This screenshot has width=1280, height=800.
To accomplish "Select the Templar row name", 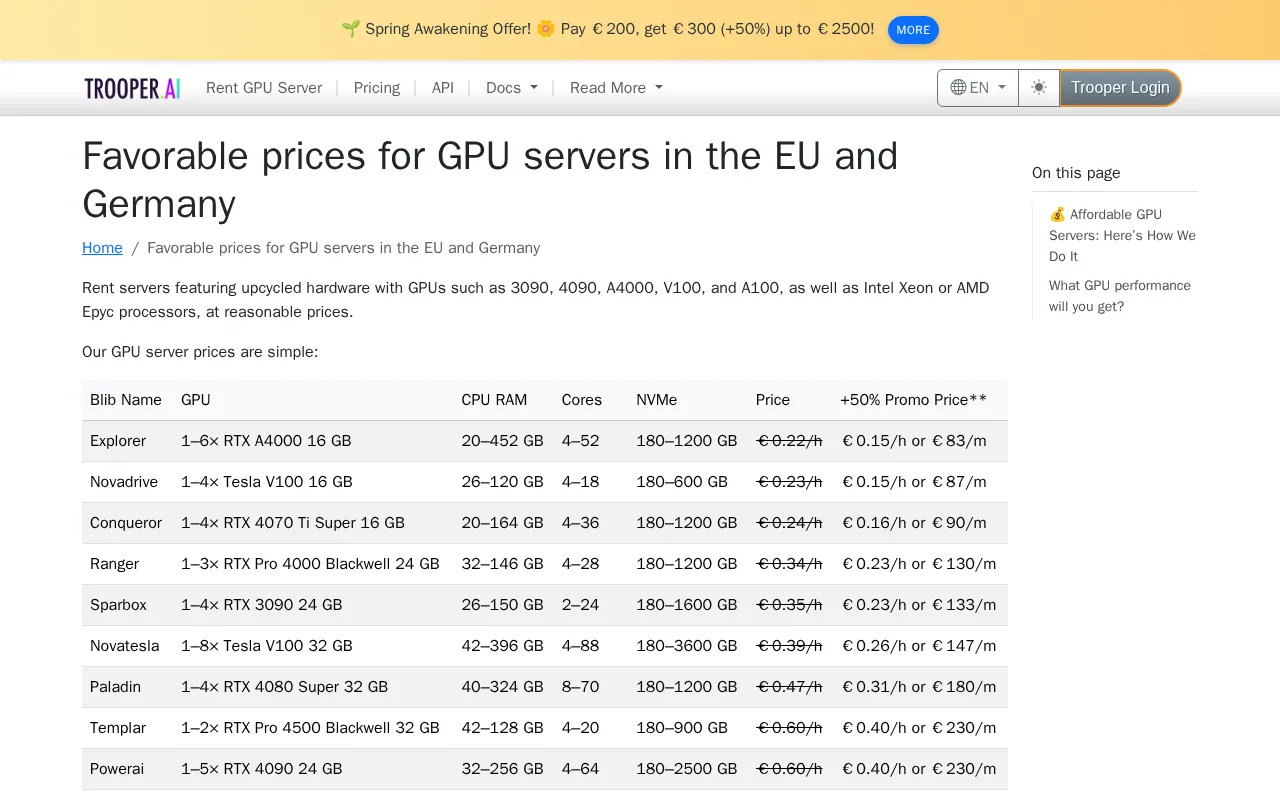I will click(x=118, y=728).
